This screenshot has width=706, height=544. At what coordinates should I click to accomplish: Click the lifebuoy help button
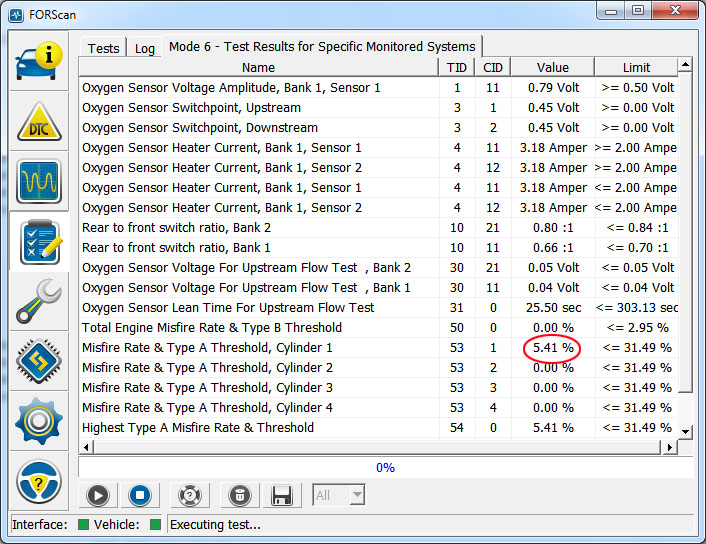(x=190, y=495)
